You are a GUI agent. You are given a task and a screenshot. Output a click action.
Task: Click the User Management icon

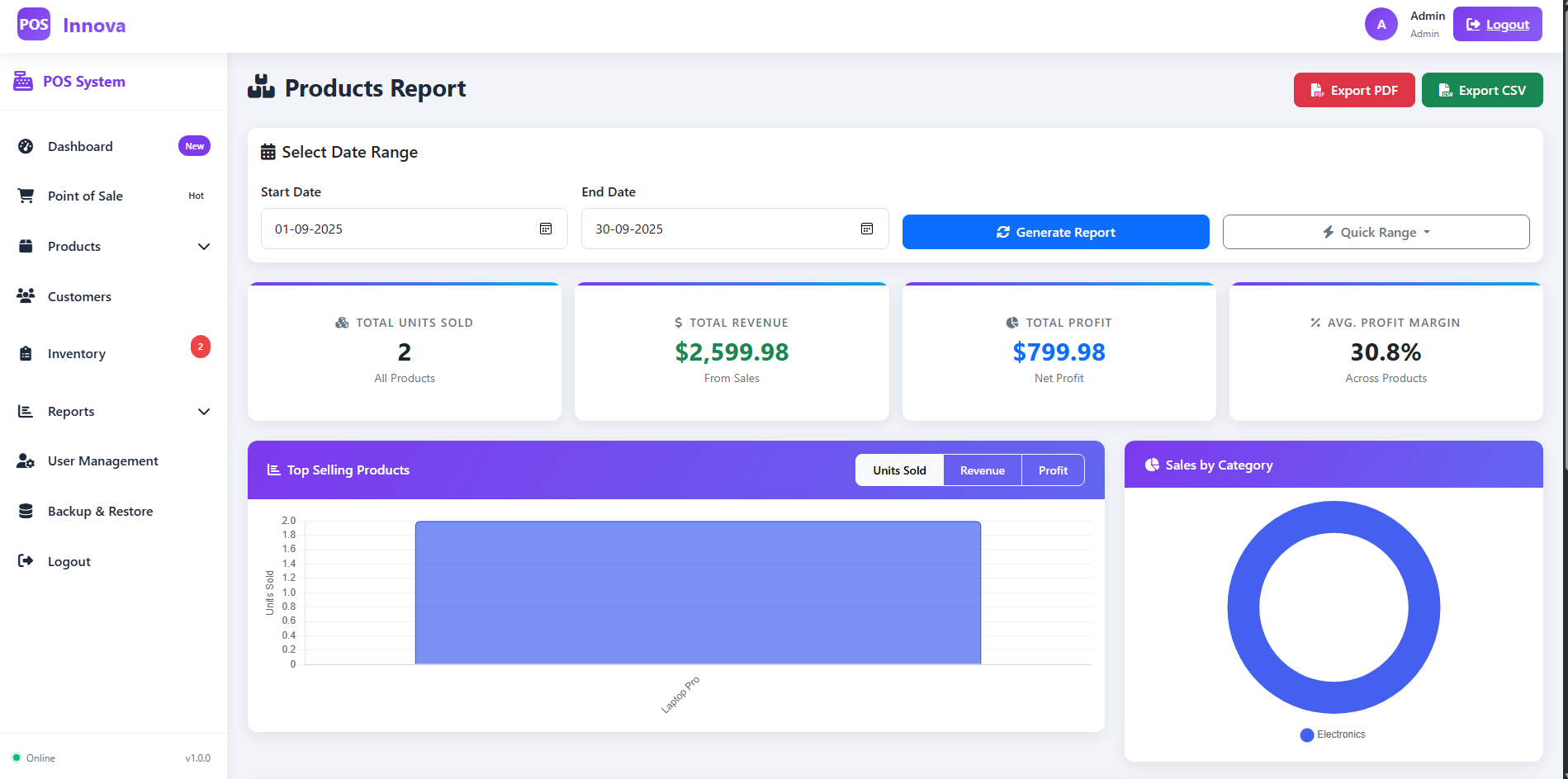click(x=26, y=460)
